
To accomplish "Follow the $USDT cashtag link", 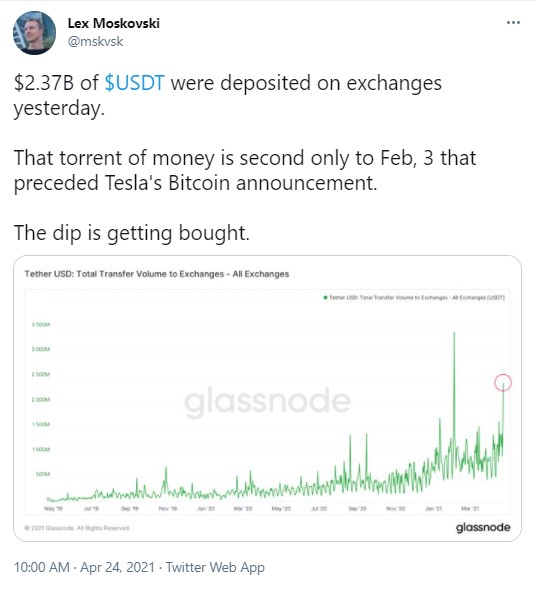I will pos(134,83).
